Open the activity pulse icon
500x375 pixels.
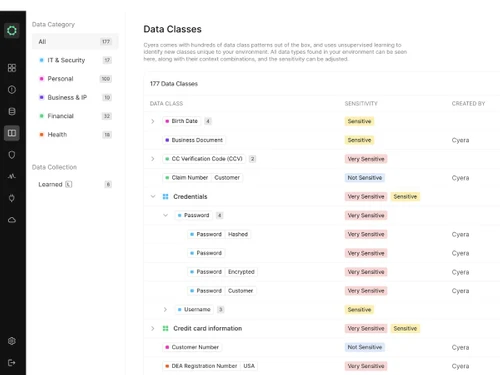[x=12, y=176]
